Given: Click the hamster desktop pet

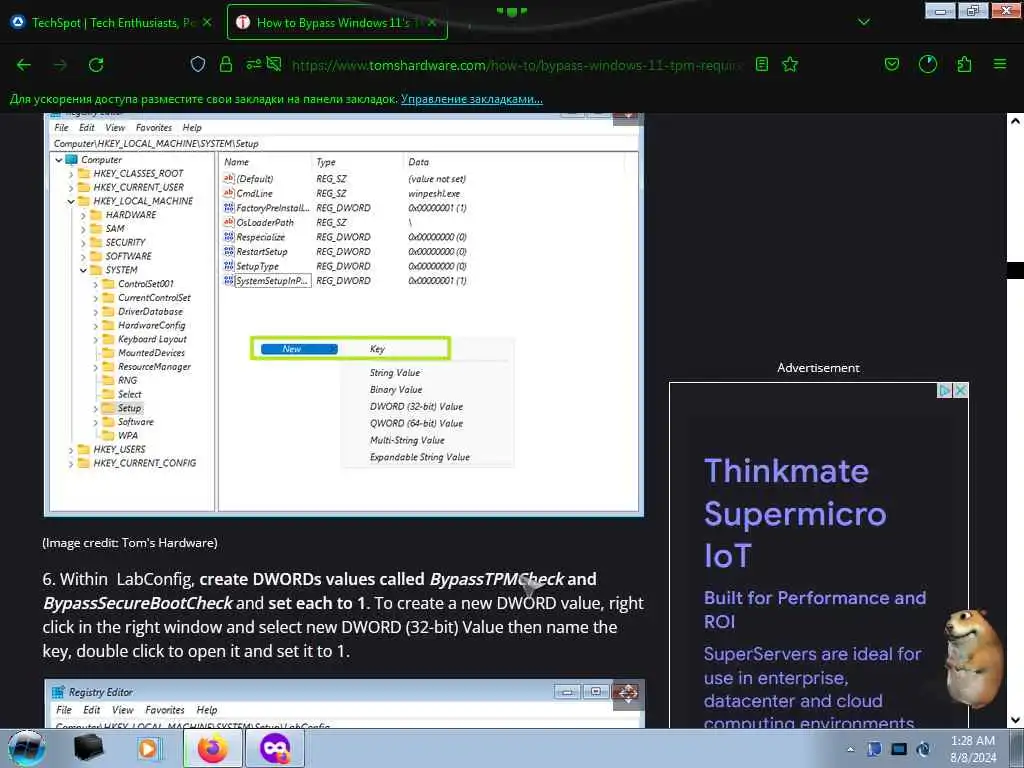Looking at the screenshot, I should click(x=974, y=658).
